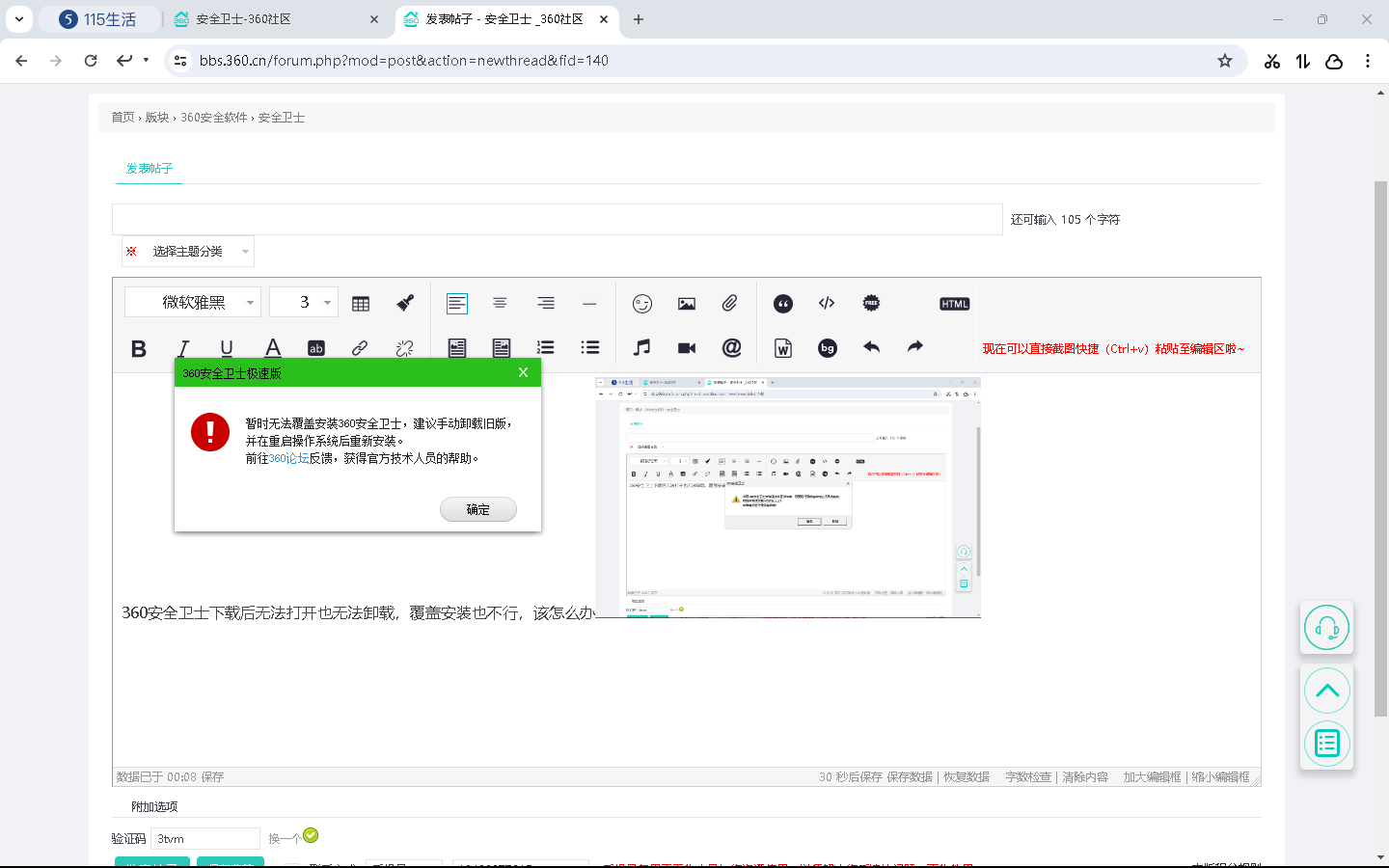Remove link with the unlink icon
The width and height of the screenshot is (1389, 868).
pos(405,348)
